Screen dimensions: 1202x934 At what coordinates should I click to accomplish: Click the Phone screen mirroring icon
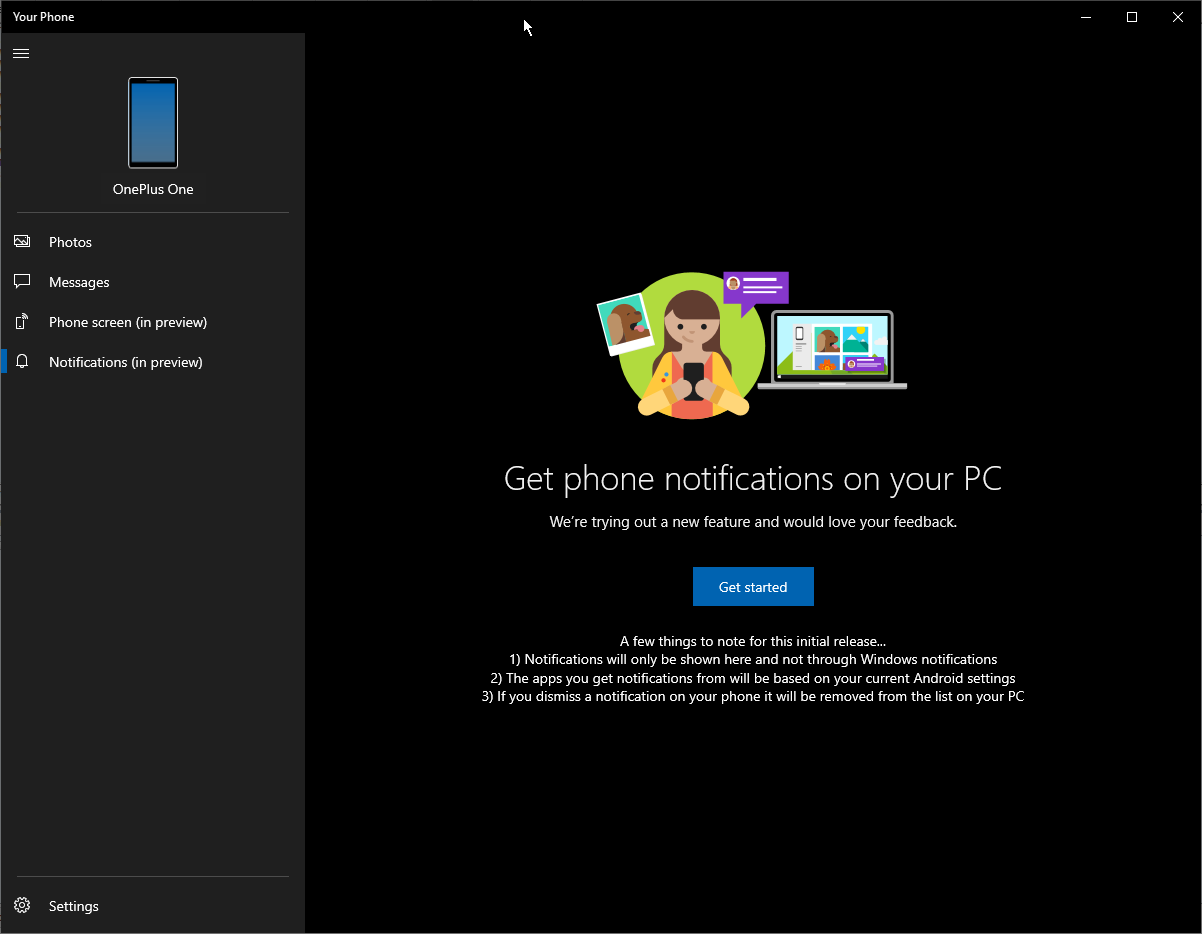coord(22,322)
